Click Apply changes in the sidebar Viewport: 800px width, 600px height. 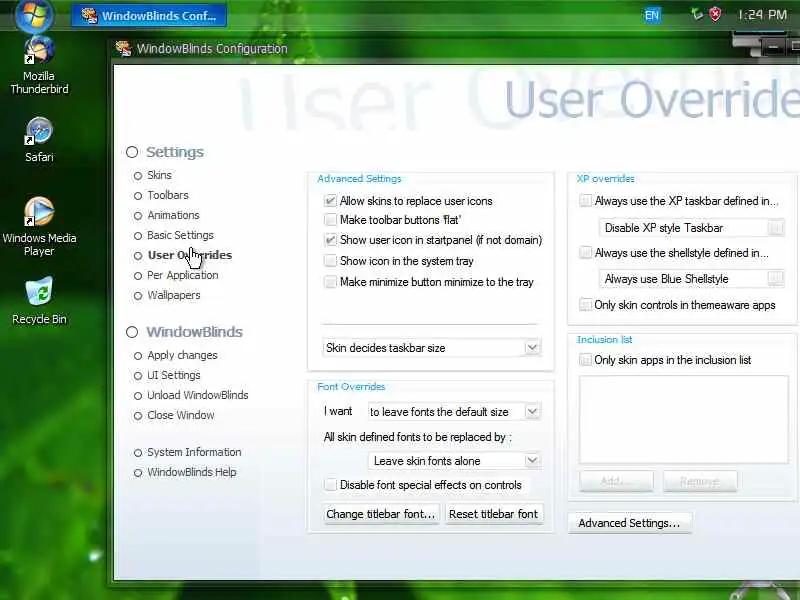(x=182, y=355)
